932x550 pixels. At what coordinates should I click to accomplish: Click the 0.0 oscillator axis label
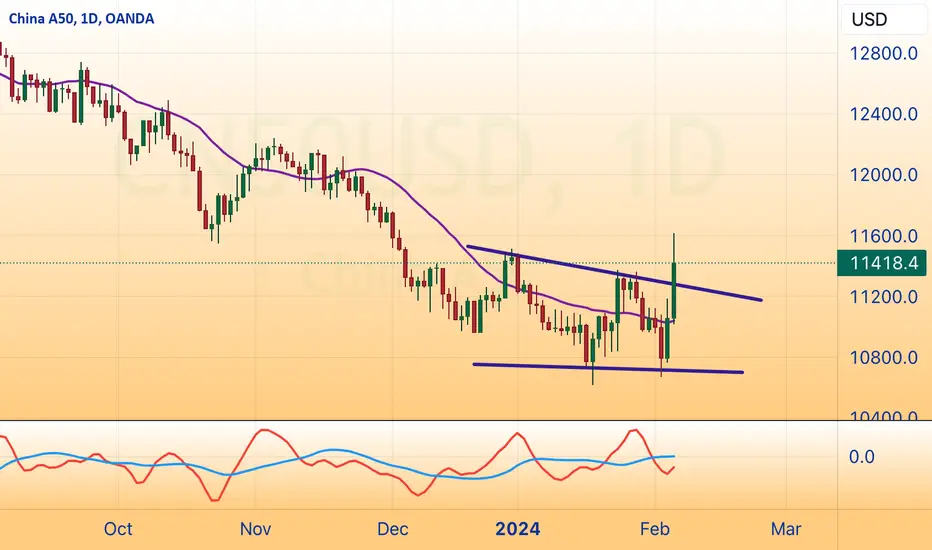[x=861, y=457]
